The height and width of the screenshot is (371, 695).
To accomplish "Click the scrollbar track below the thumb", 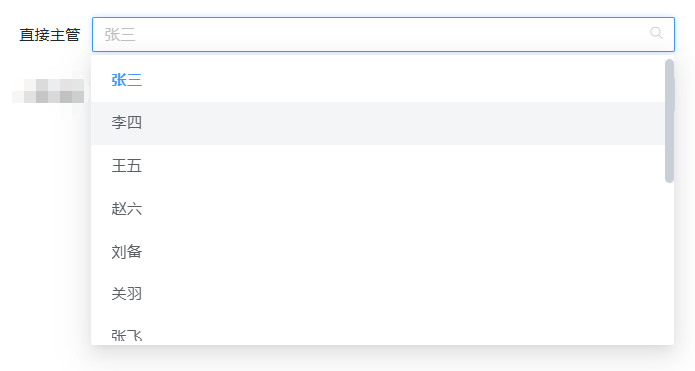I will click(x=669, y=264).
